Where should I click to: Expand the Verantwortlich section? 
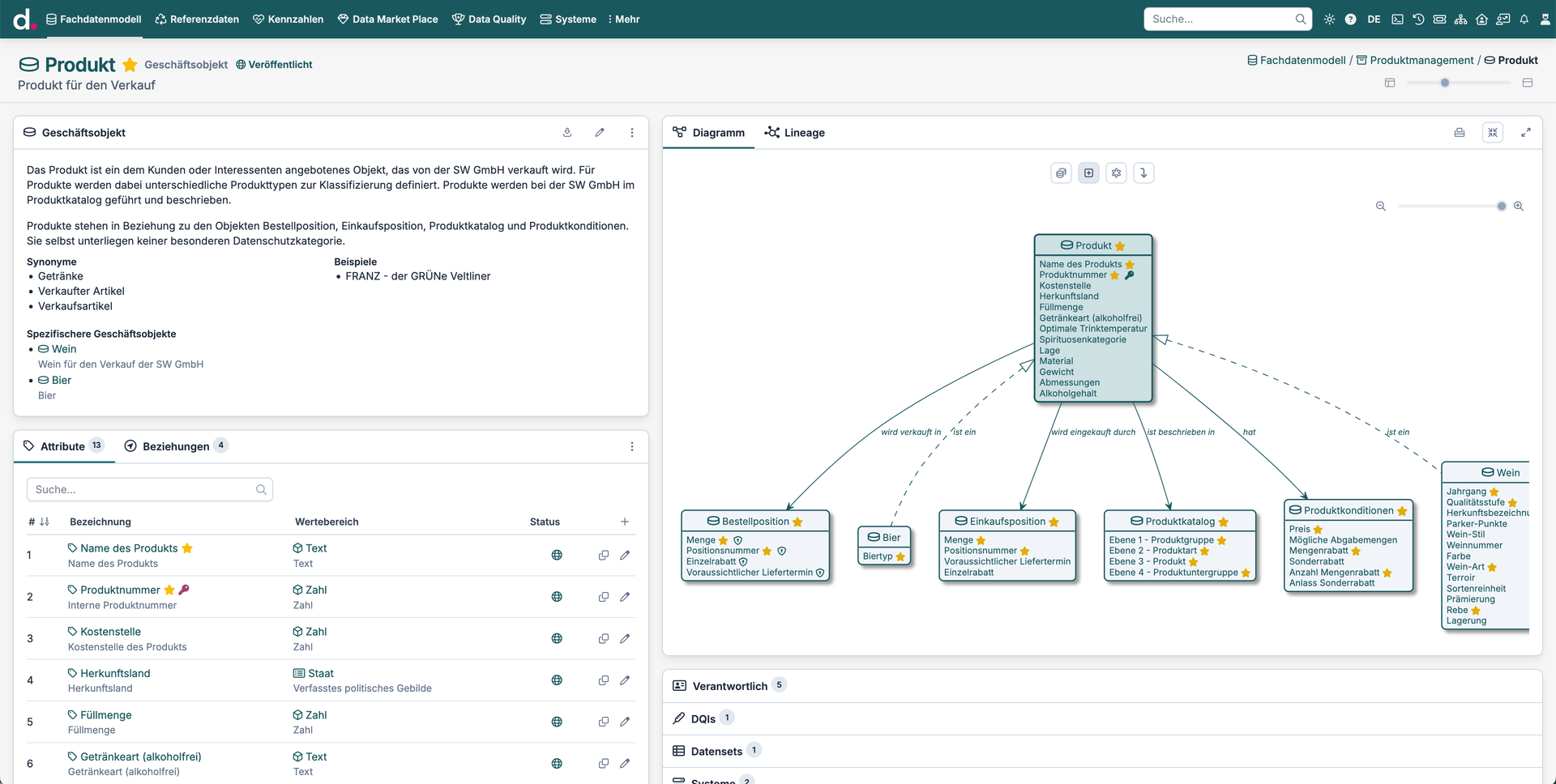729,686
